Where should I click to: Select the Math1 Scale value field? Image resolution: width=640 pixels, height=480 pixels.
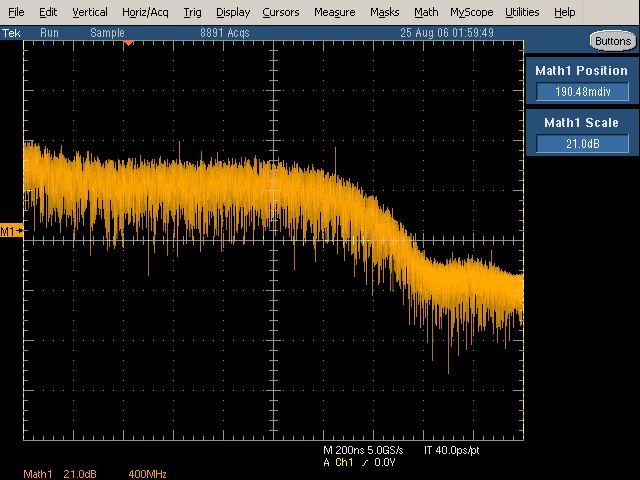[582, 143]
